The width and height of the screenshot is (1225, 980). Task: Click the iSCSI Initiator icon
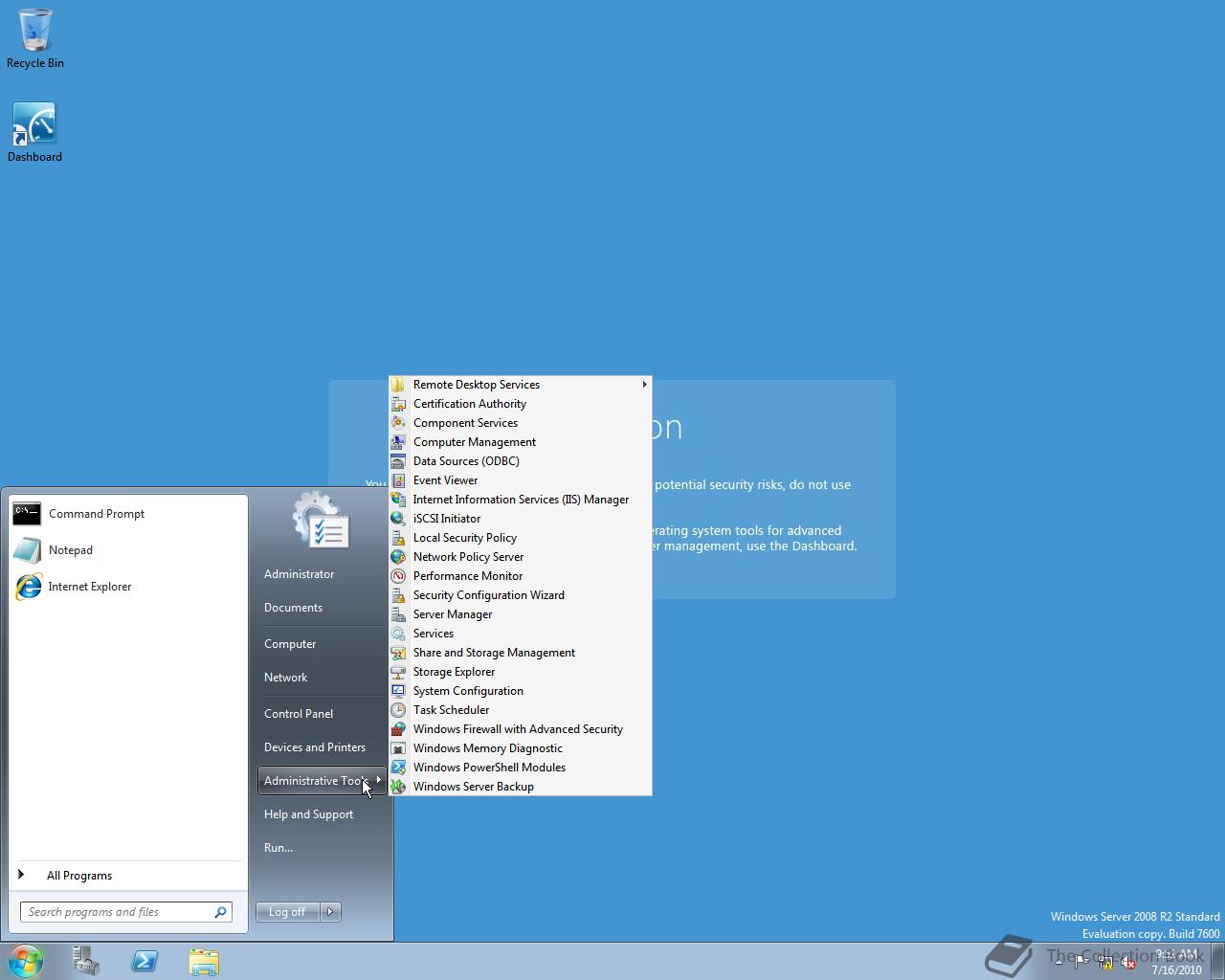tap(398, 519)
